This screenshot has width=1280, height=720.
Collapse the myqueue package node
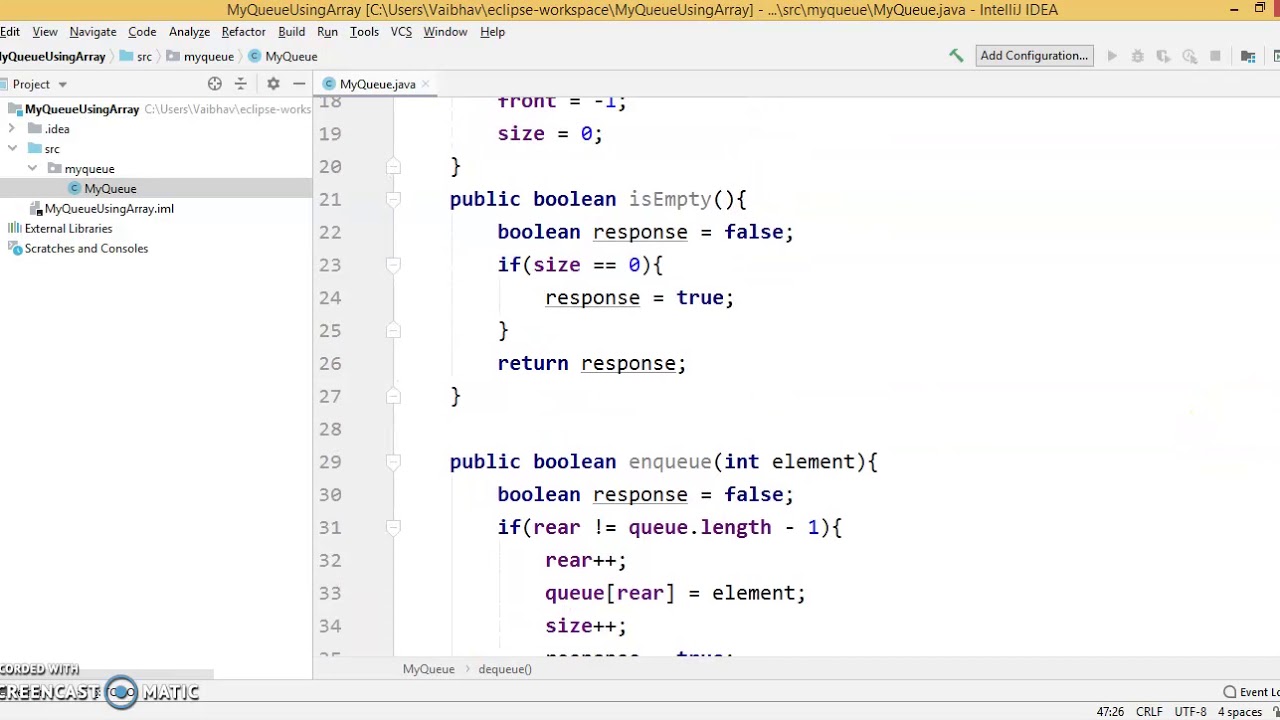32,169
